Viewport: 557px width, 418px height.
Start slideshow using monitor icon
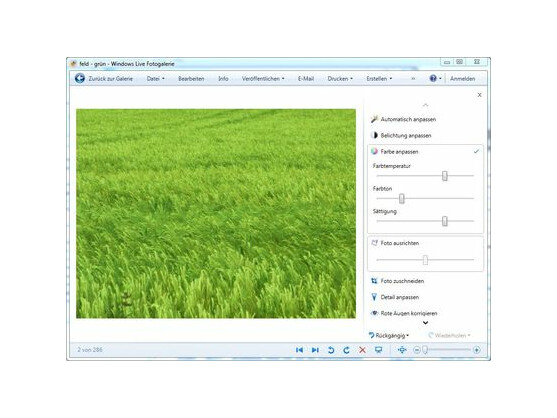pyautogui.click(x=378, y=350)
